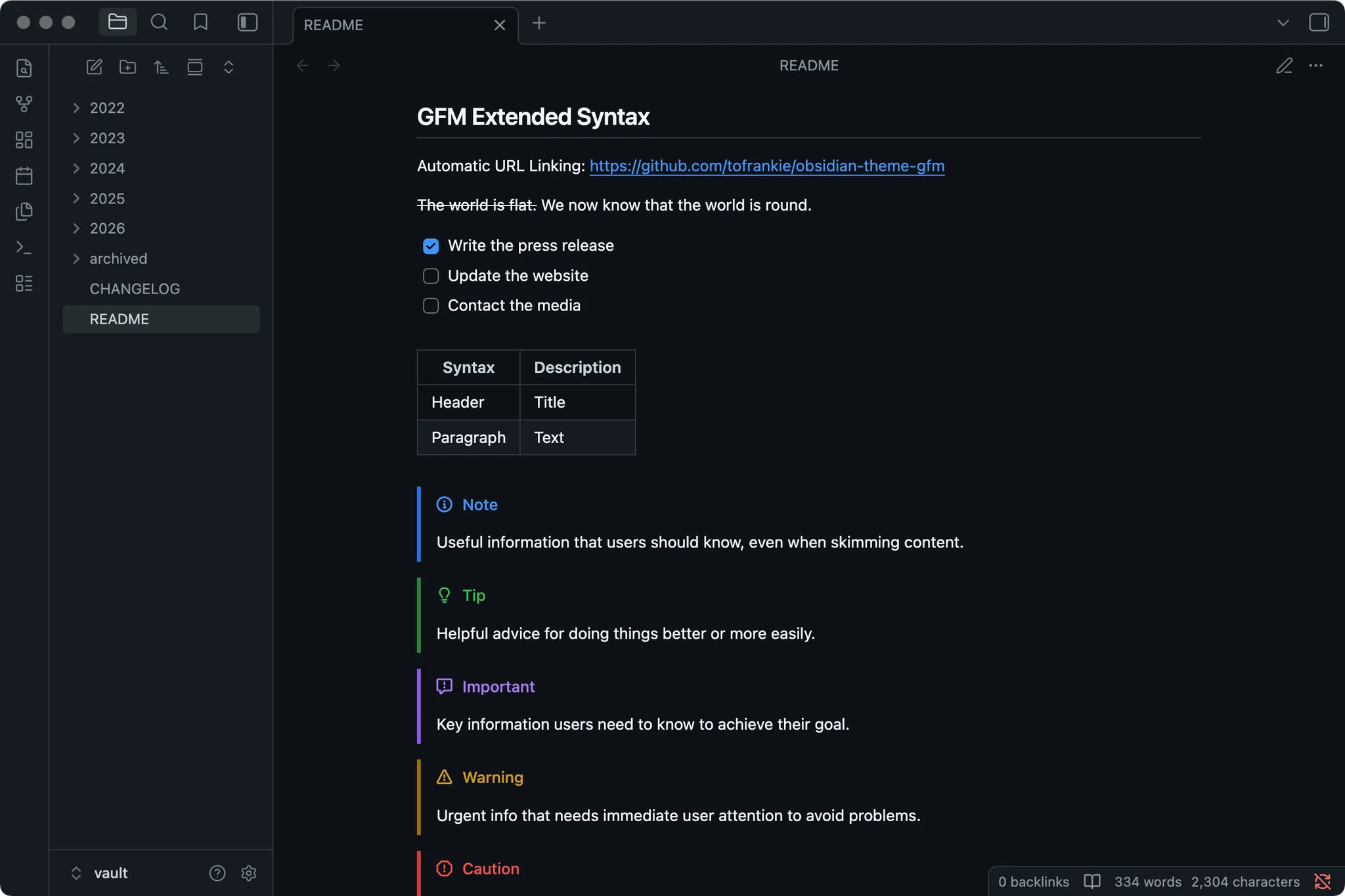Expand the 2024 folder

[76, 168]
